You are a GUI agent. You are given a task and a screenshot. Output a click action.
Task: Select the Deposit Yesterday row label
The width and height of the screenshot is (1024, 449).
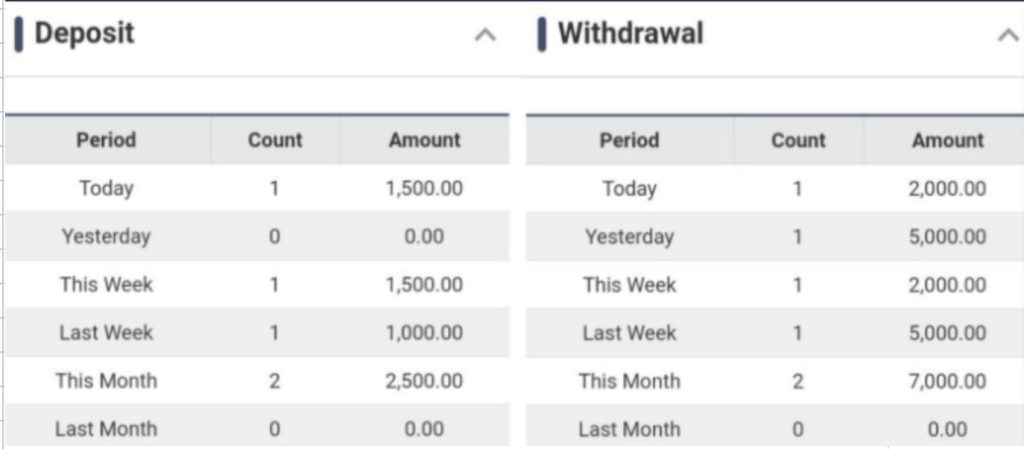click(x=106, y=236)
